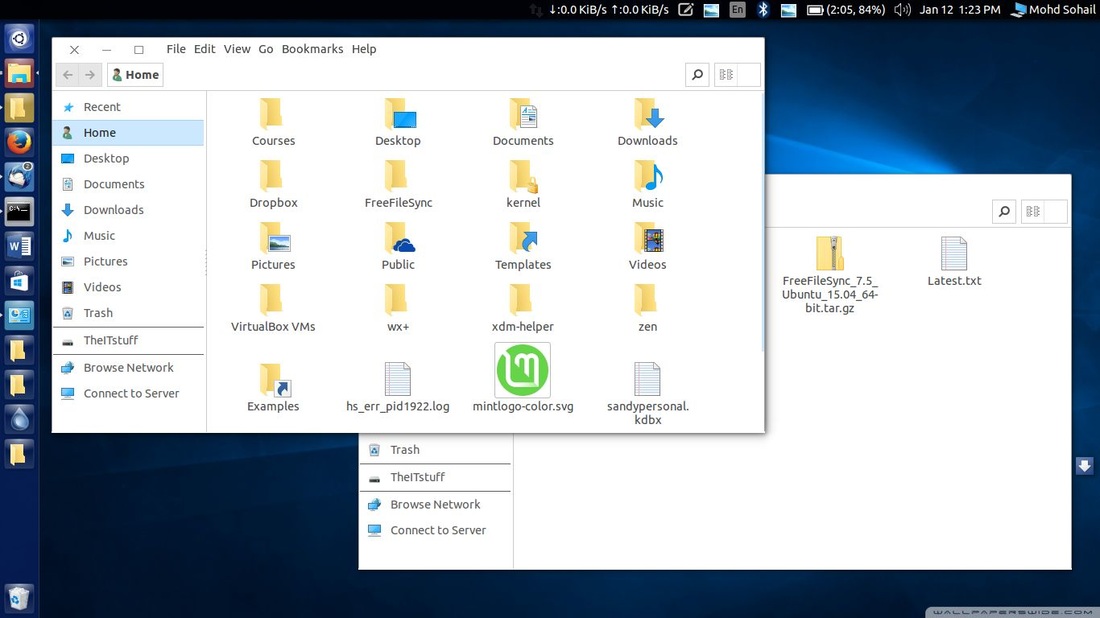Open Firefox from the launcher dock
Viewport: 1100px width, 618px height.
pyautogui.click(x=20, y=142)
